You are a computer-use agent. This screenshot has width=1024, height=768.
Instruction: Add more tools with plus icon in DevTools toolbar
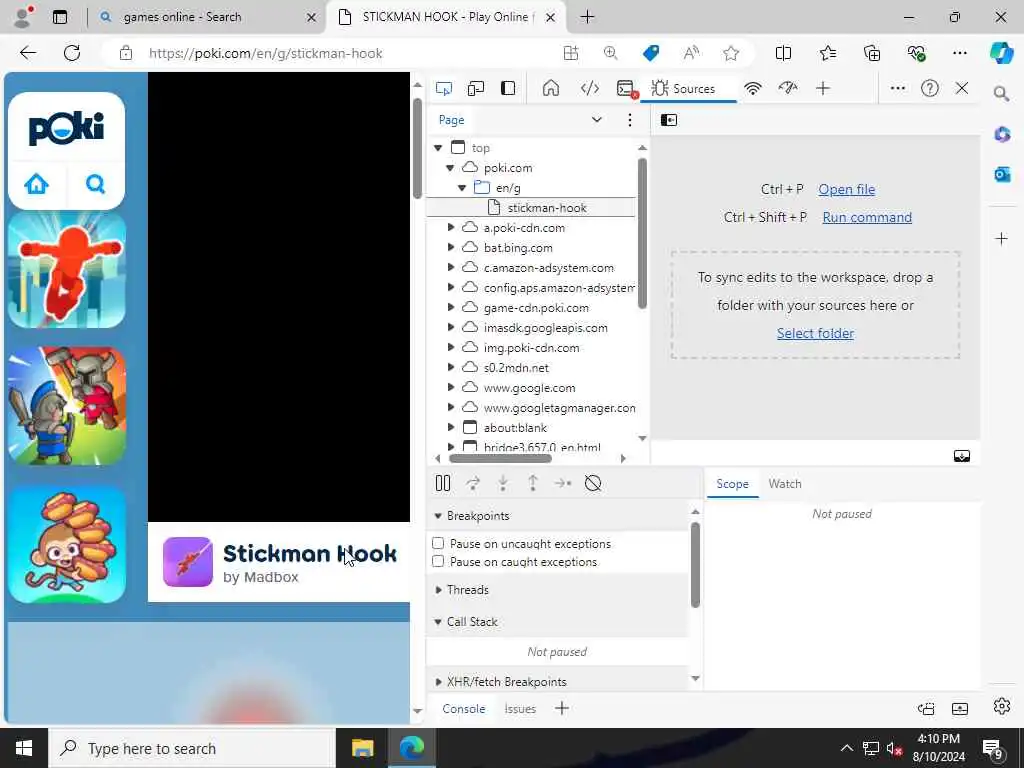click(823, 88)
